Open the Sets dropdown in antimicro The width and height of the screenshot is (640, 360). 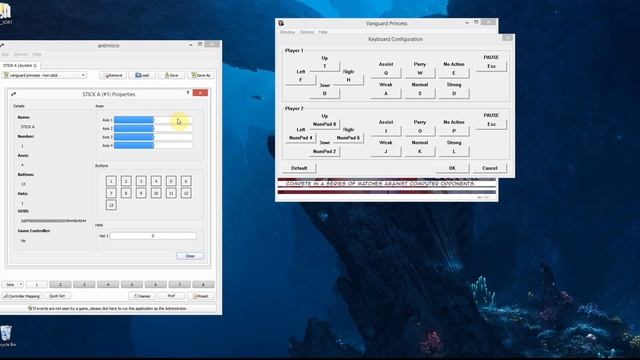[x=12, y=284]
